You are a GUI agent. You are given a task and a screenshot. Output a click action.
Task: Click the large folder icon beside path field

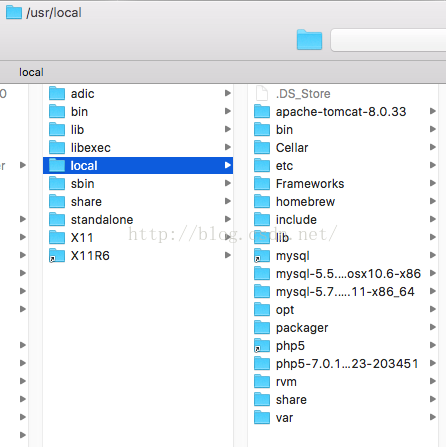pyautogui.click(x=309, y=40)
